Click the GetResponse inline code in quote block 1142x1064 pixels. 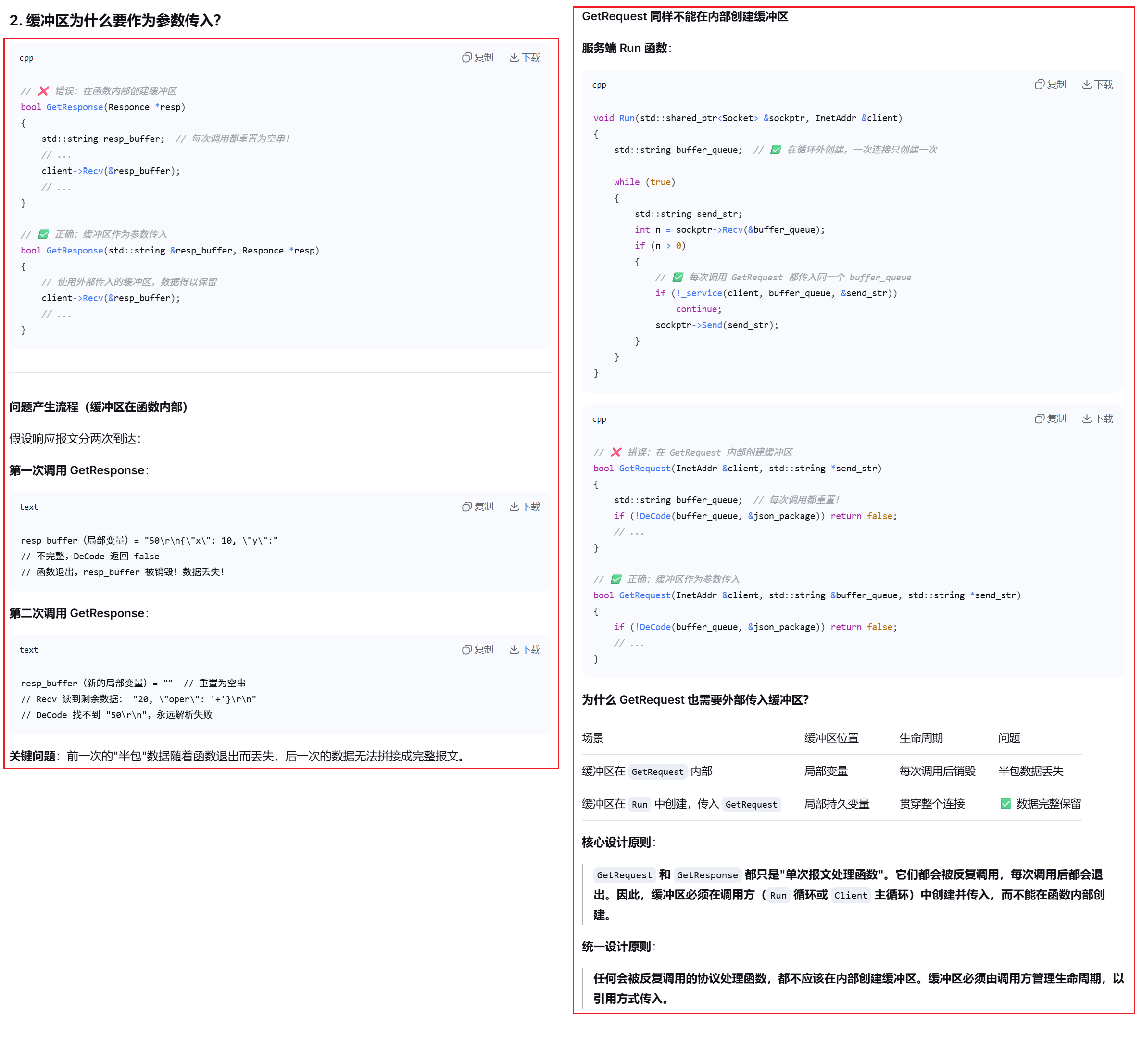pyautogui.click(x=707, y=875)
